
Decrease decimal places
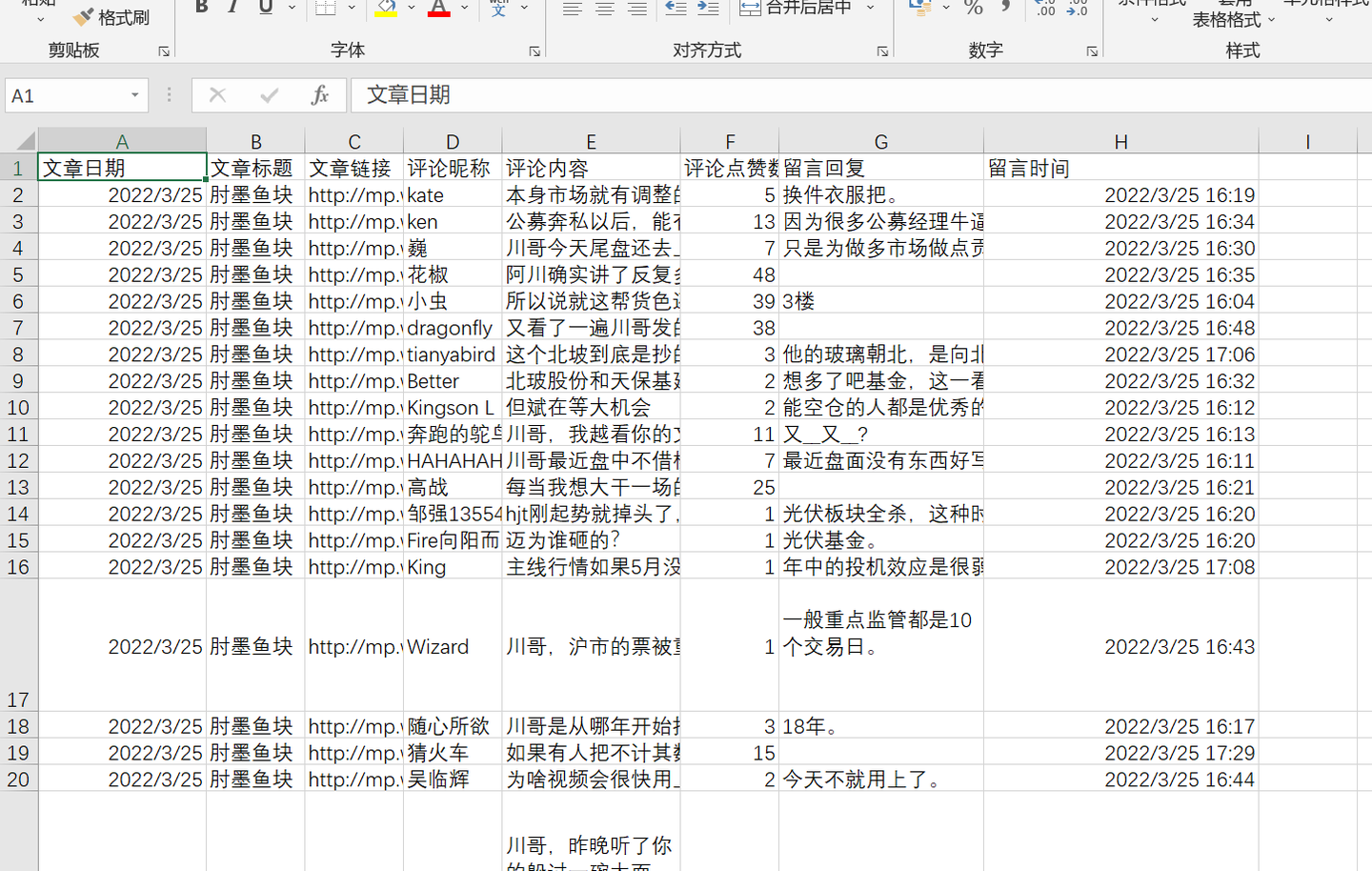coord(1077,8)
